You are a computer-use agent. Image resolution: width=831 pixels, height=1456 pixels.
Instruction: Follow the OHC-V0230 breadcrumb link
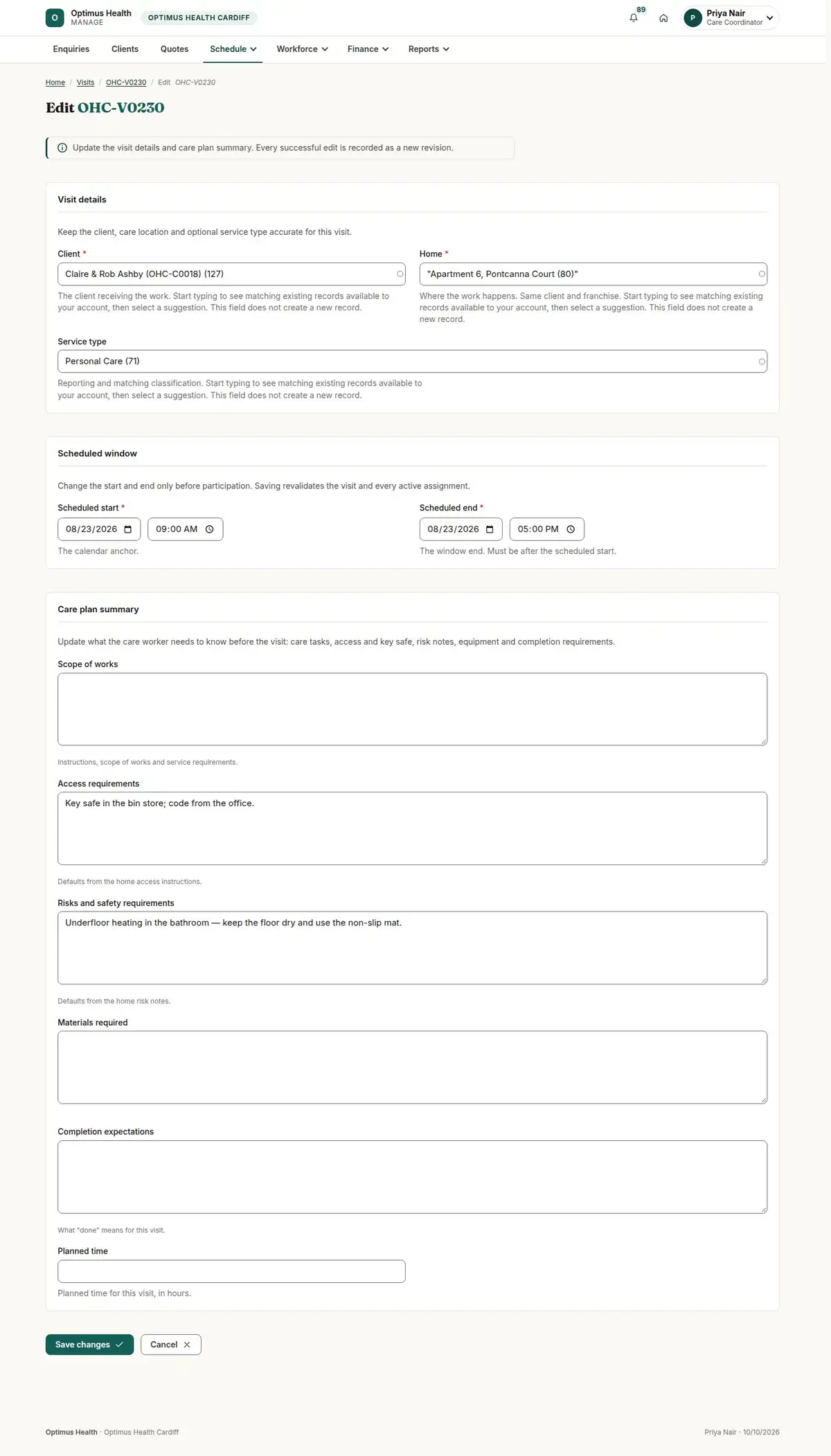pyautogui.click(x=126, y=82)
